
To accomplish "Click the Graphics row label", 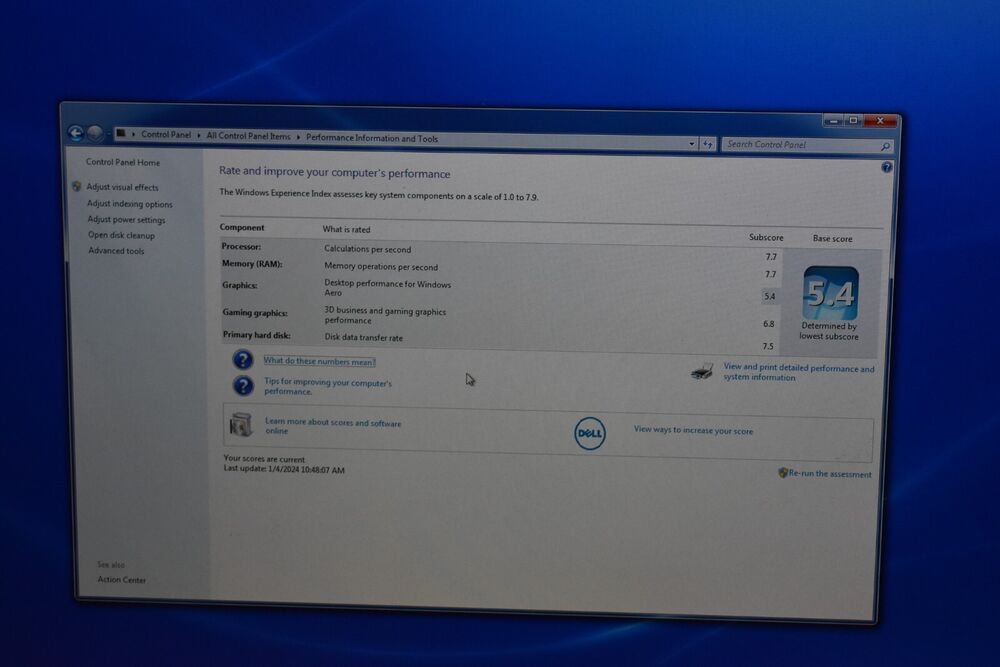I will [240, 285].
